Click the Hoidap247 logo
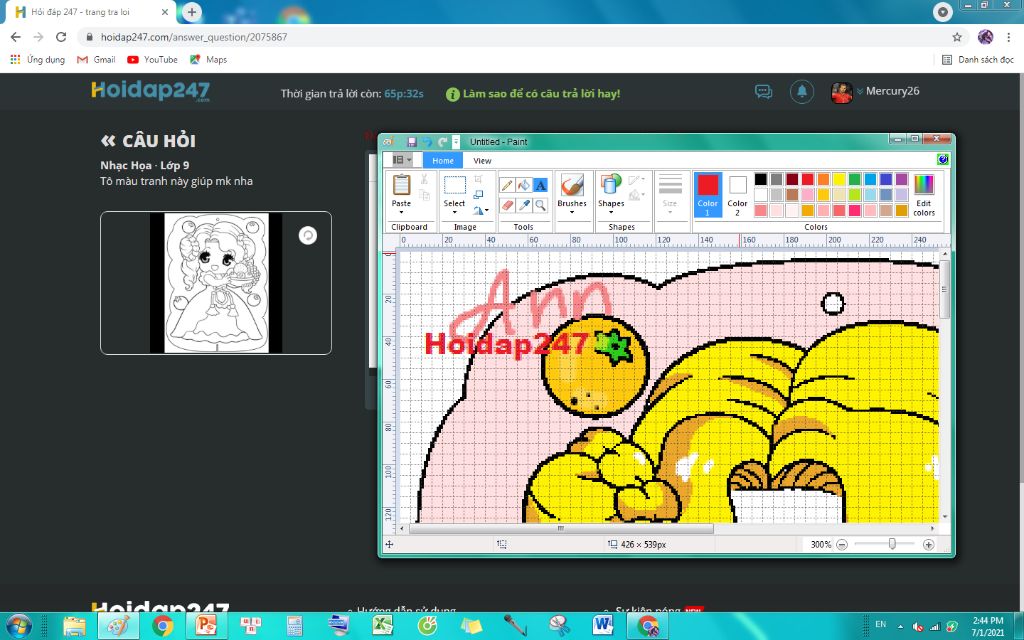Screen dimensions: 1024x640 point(151,91)
